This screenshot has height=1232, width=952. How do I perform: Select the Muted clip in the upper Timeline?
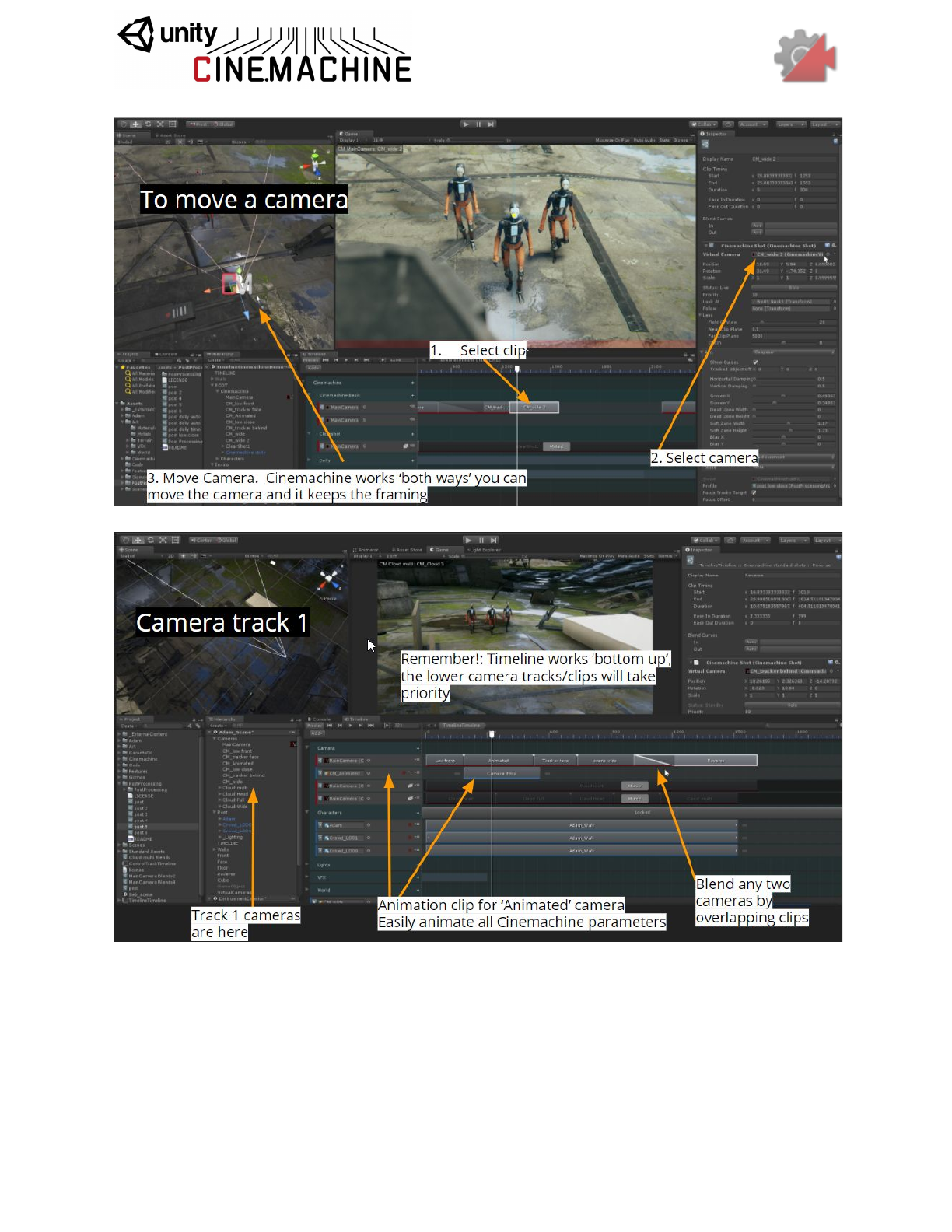coord(556,446)
